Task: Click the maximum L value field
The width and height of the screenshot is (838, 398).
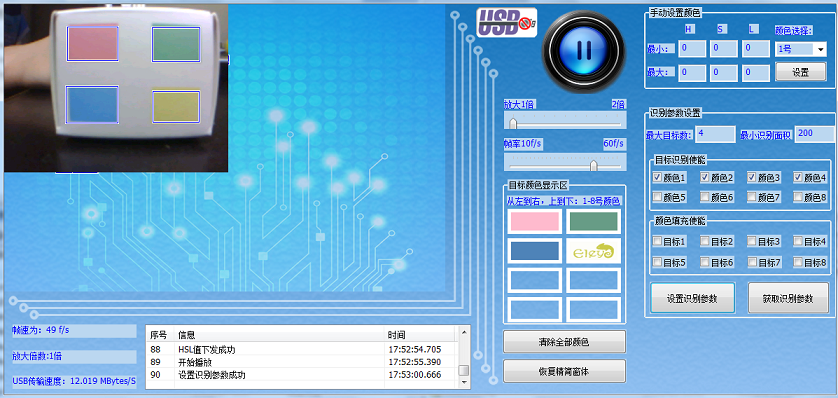Action: [755, 73]
